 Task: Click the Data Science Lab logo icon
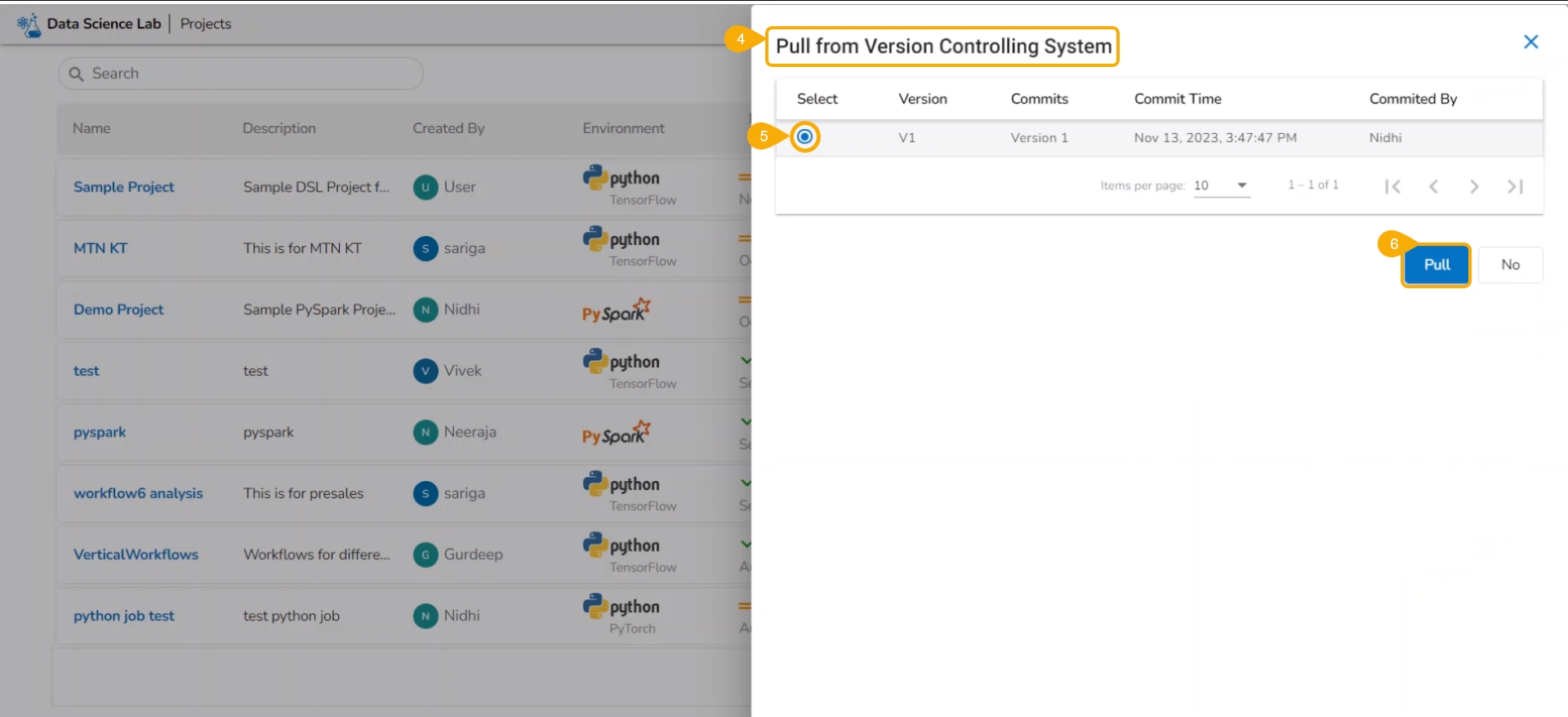(29, 24)
